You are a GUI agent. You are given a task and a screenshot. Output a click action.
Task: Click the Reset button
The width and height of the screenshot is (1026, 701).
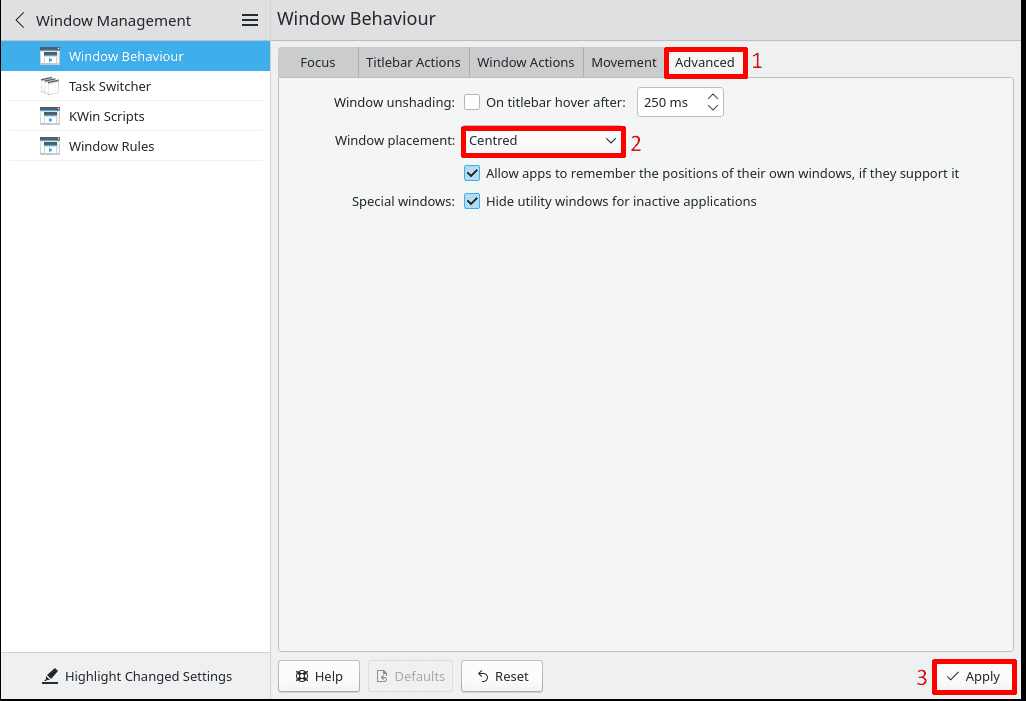[x=502, y=676]
